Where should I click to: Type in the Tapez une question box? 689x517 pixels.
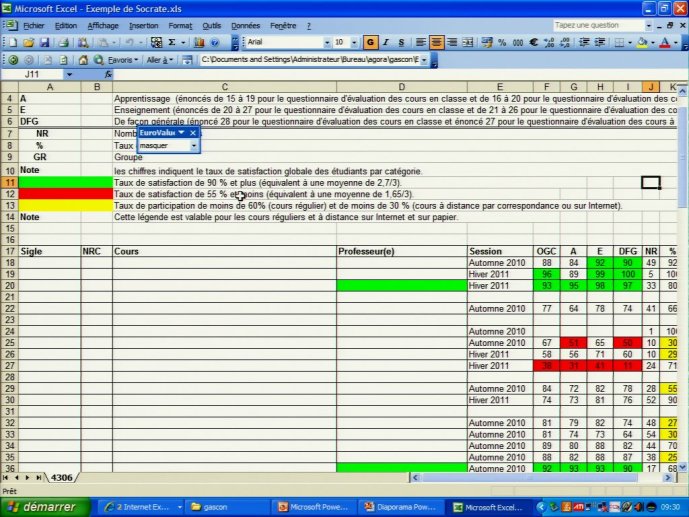(x=598, y=25)
